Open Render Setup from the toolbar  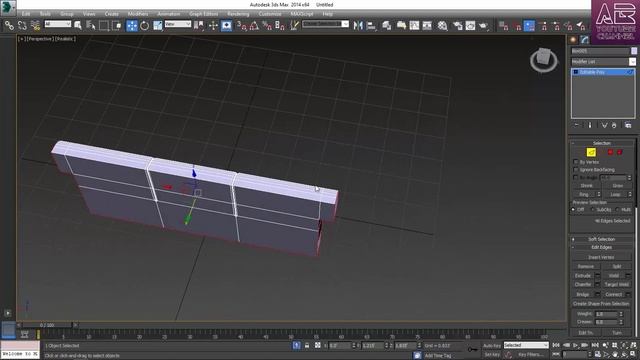(458, 26)
